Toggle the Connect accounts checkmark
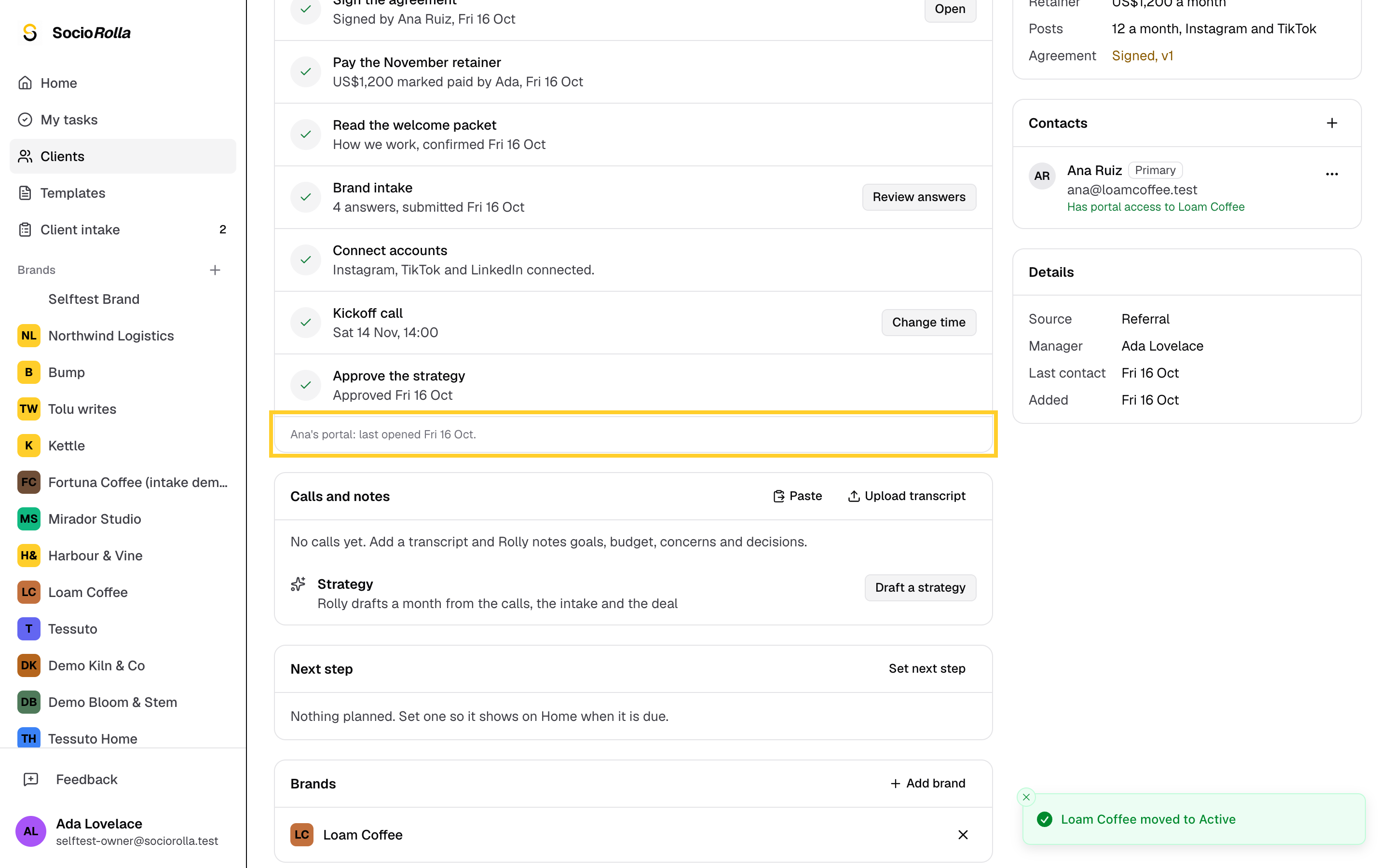The height and width of the screenshot is (868, 1389). click(x=305, y=259)
